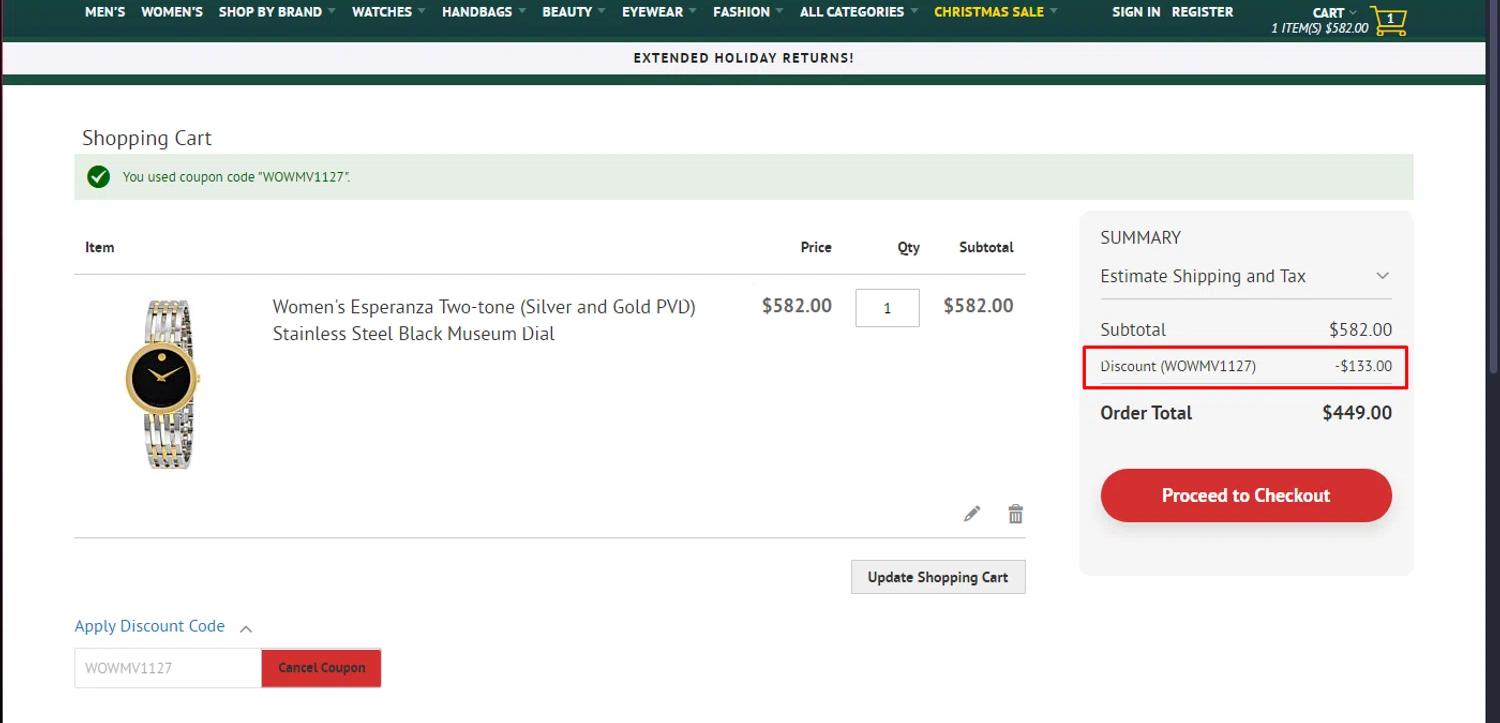Go to Women's category
Screen dimensions: 1500x723
coord(172,12)
